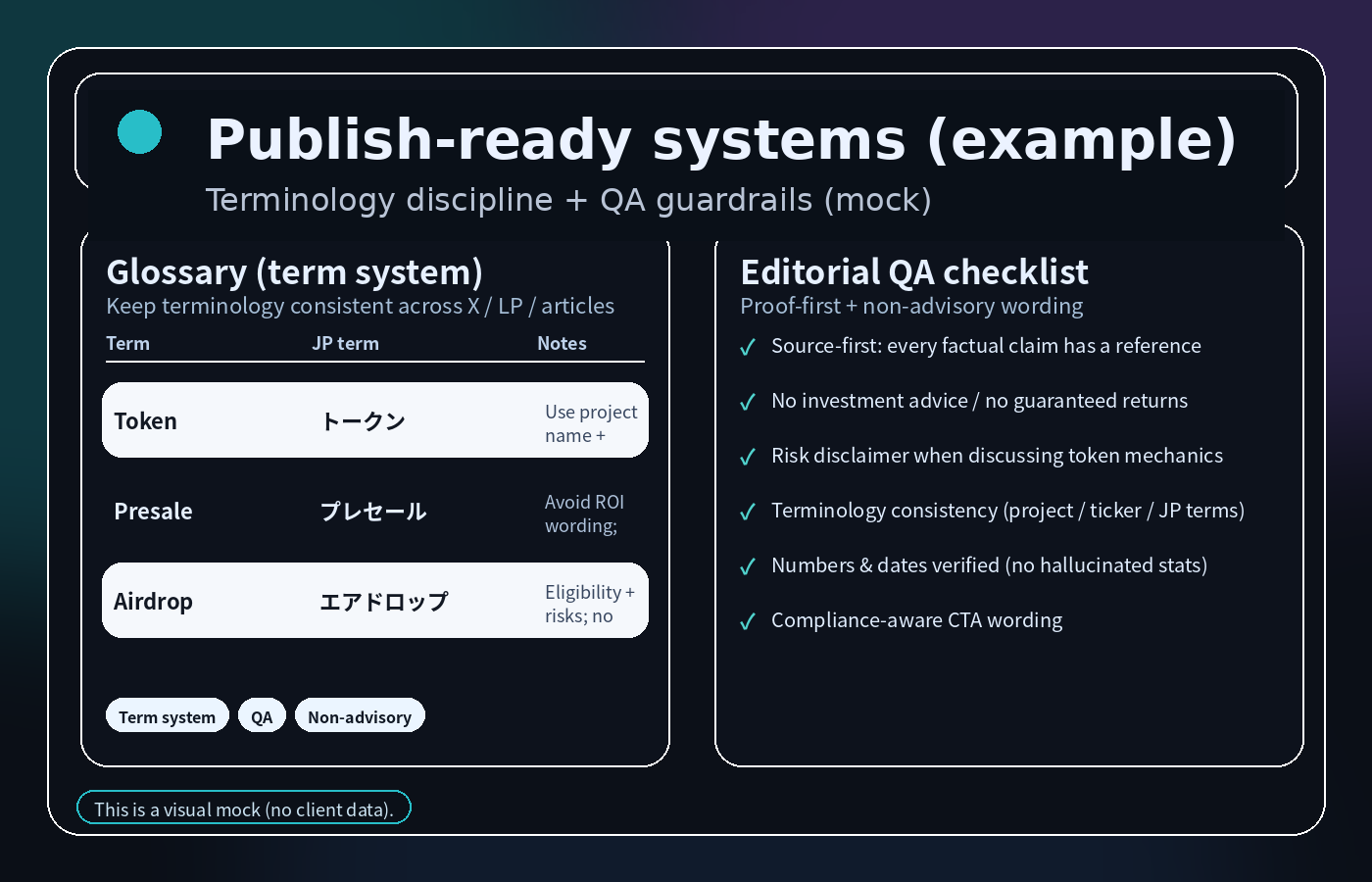Viewport: 1372px width, 882px height.
Task: Select the Token glossary row
Action: coord(374,420)
